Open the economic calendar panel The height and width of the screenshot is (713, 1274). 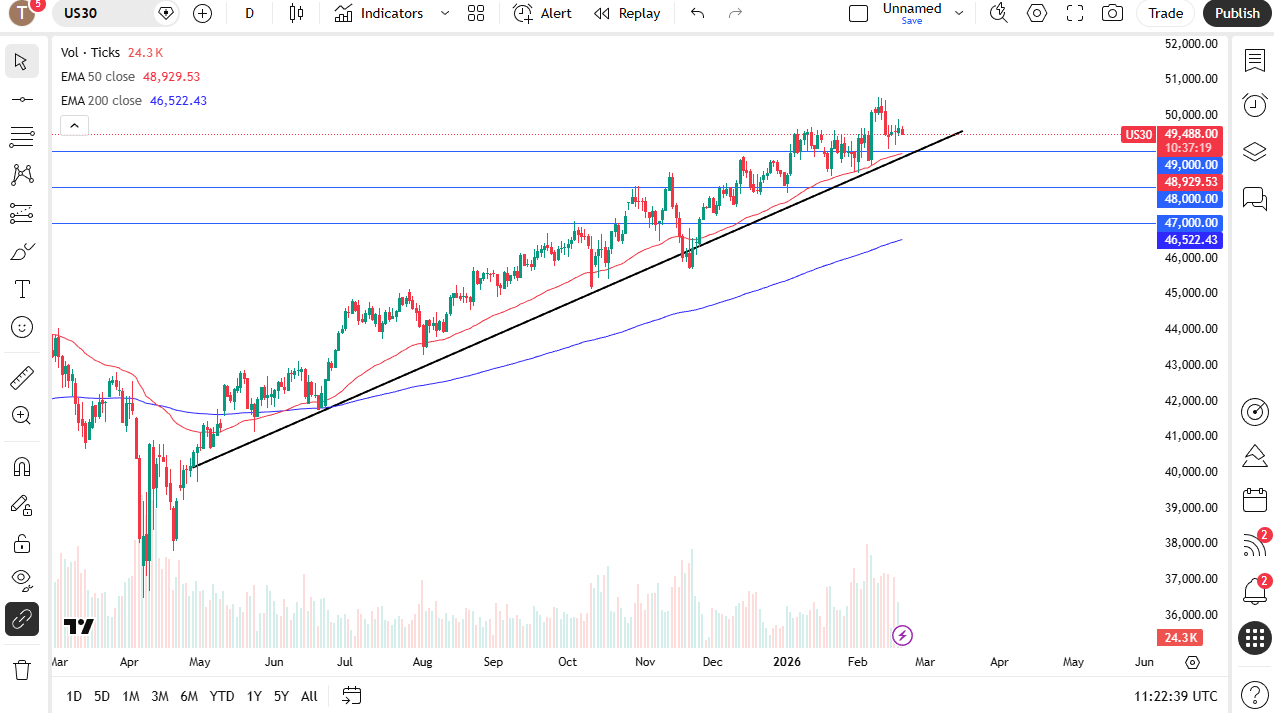(x=1254, y=500)
